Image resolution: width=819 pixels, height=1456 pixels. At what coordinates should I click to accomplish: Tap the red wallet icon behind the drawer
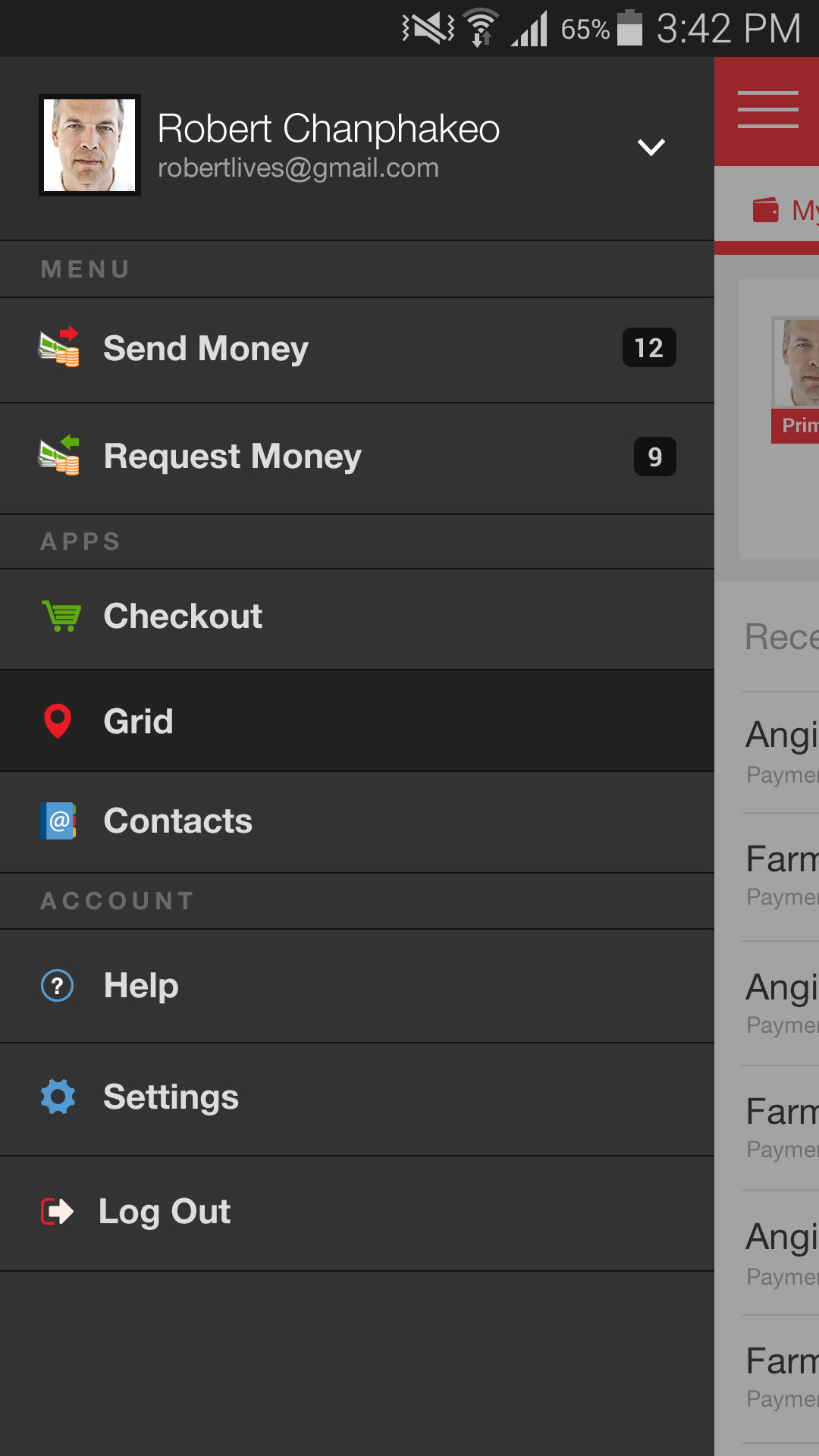pyautogui.click(x=765, y=210)
